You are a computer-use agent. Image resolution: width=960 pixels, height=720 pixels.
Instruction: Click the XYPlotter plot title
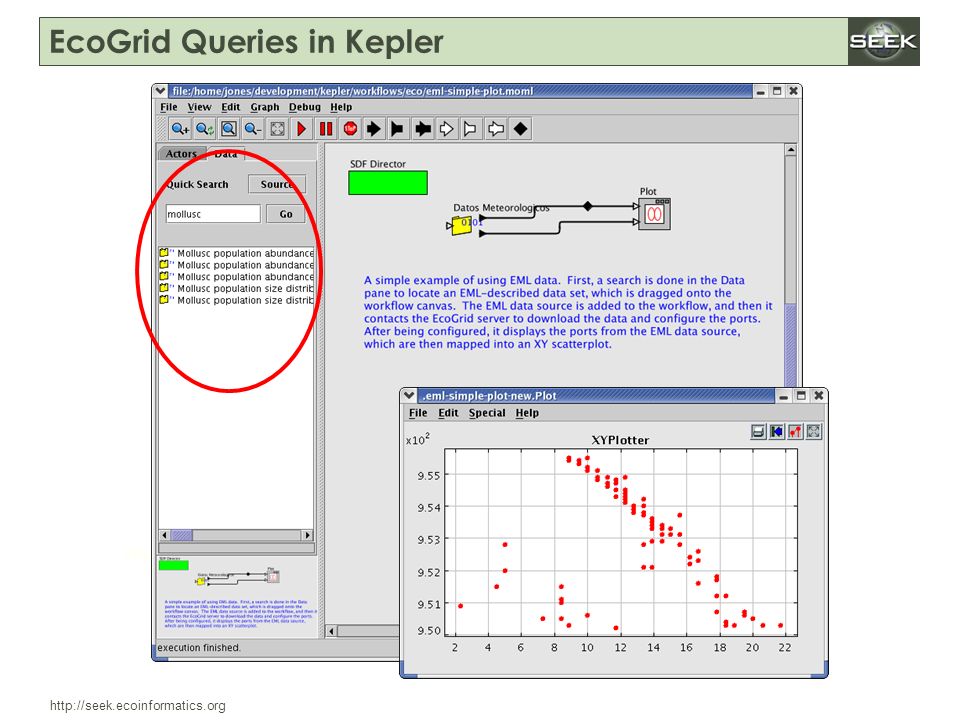click(620, 440)
